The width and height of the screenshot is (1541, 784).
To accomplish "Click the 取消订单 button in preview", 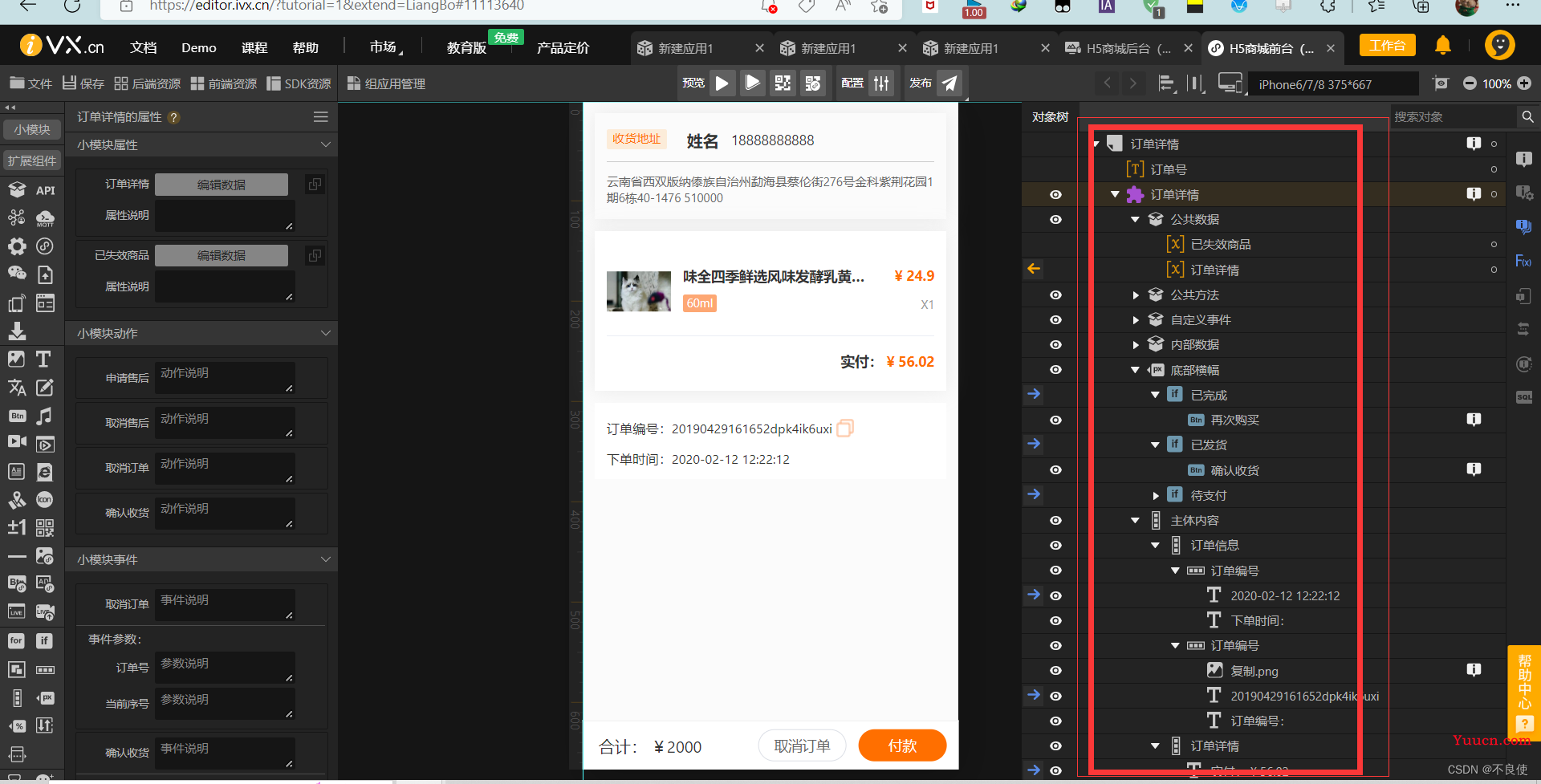I will (x=802, y=745).
